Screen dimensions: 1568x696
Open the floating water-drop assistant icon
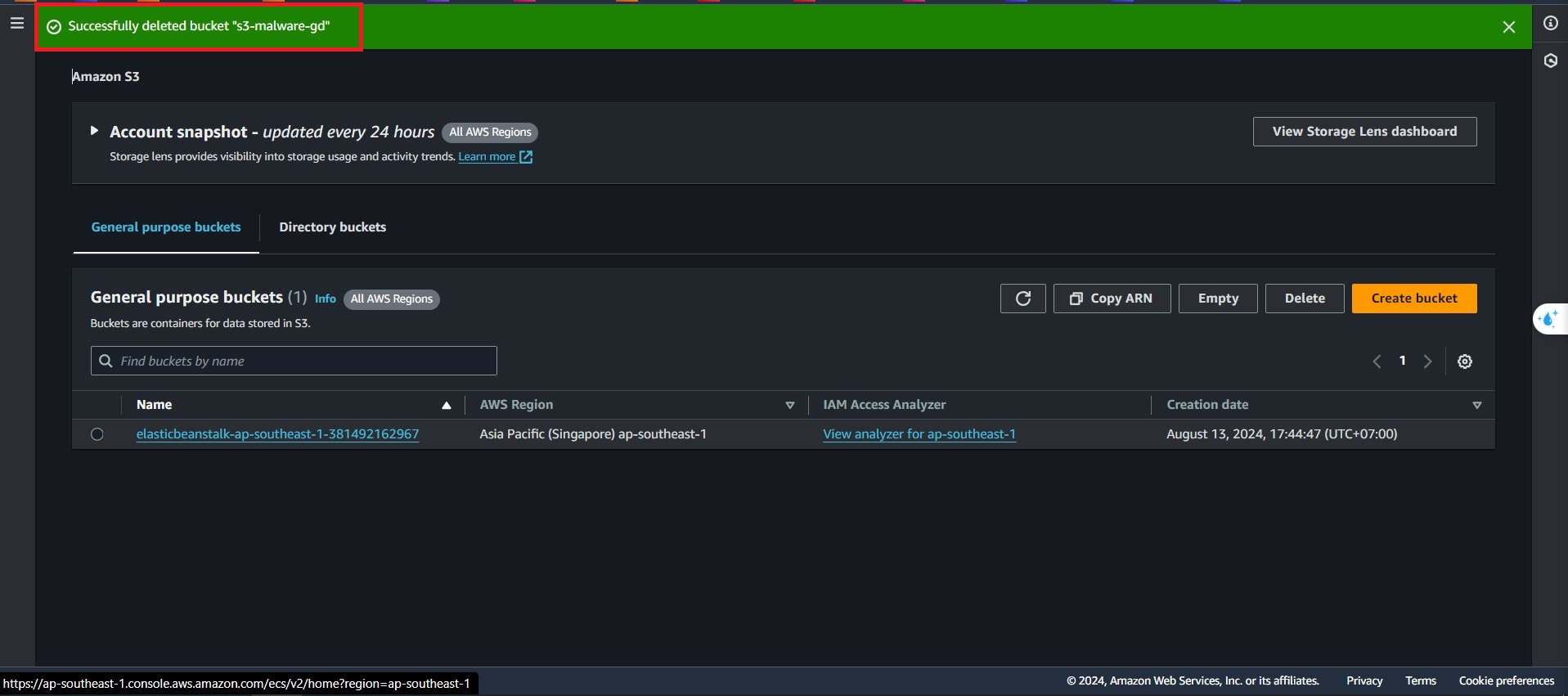click(1548, 319)
